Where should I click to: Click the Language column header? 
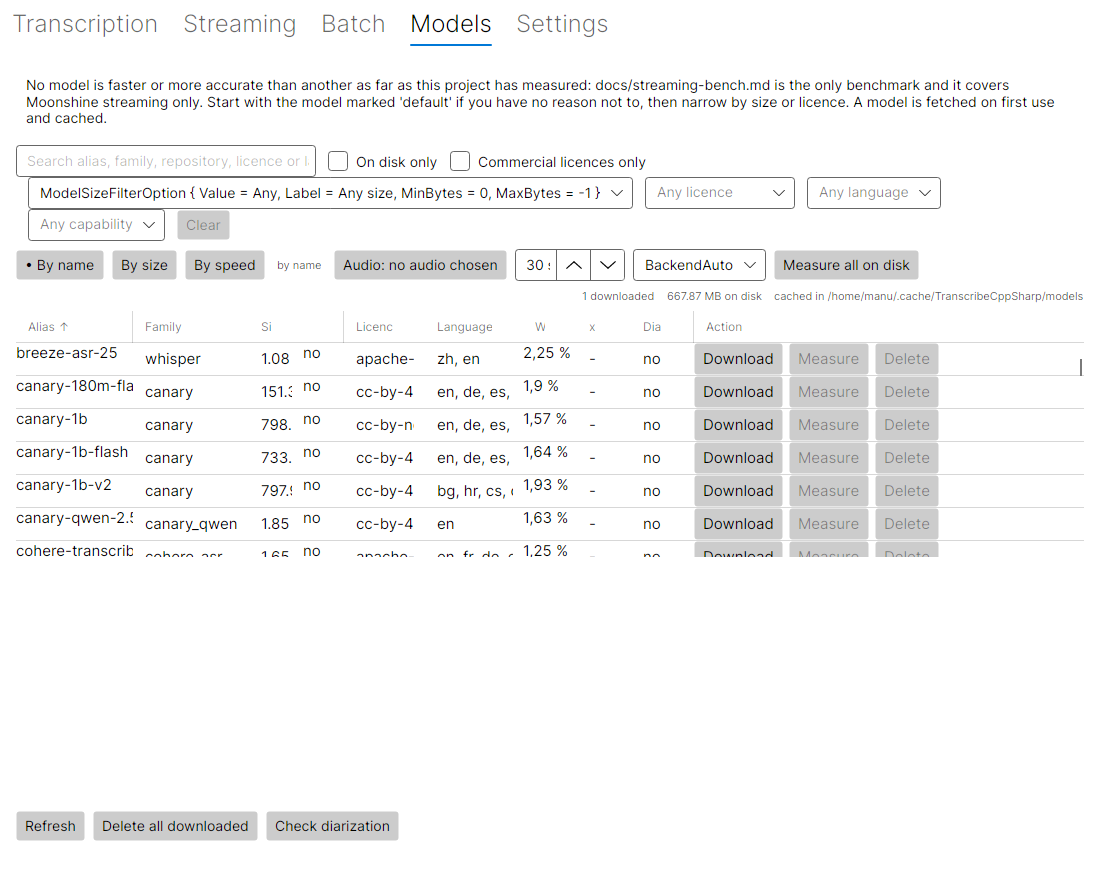[x=464, y=327]
